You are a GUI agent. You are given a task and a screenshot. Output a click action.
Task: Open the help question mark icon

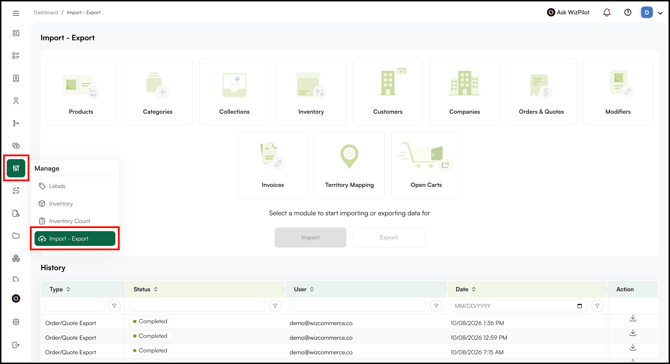click(x=627, y=12)
